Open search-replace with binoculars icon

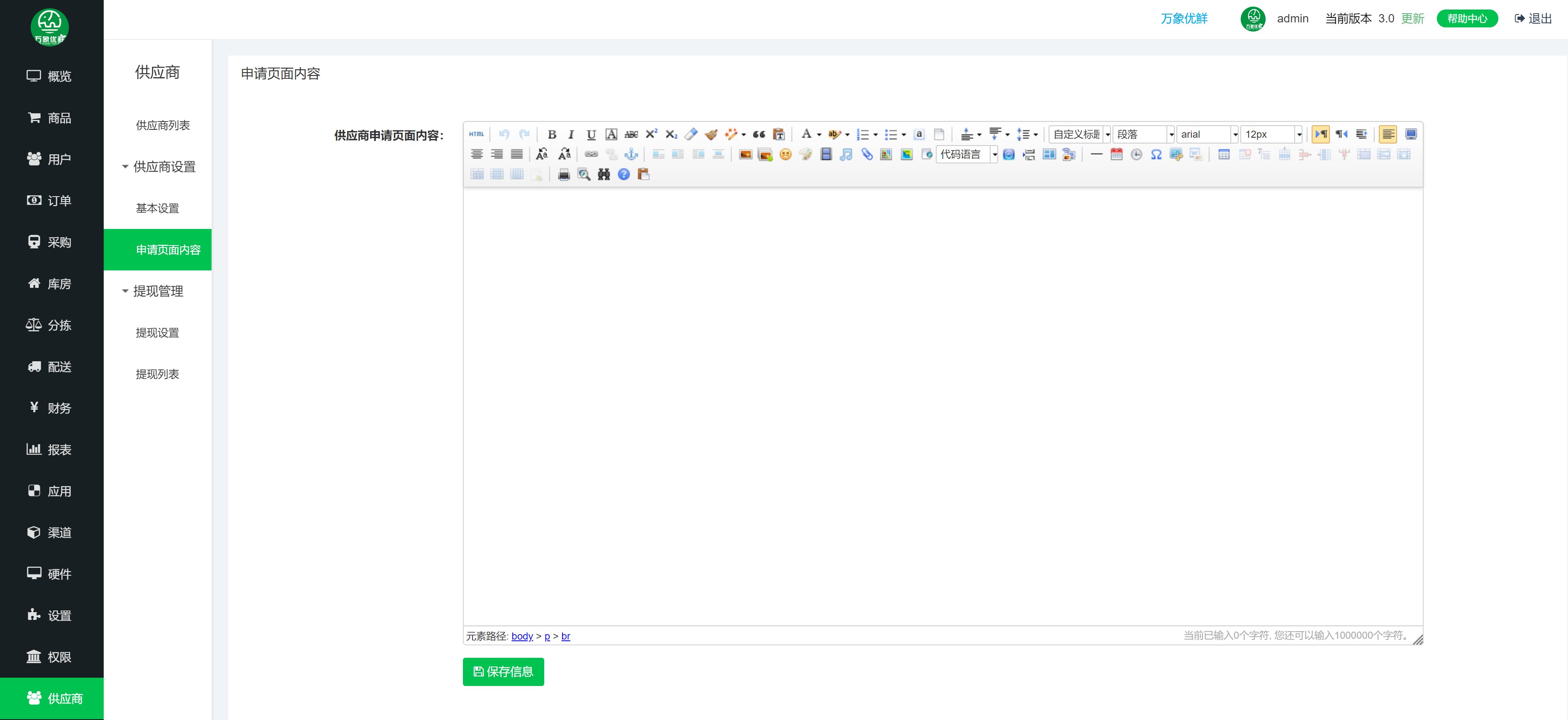pyautogui.click(x=603, y=175)
